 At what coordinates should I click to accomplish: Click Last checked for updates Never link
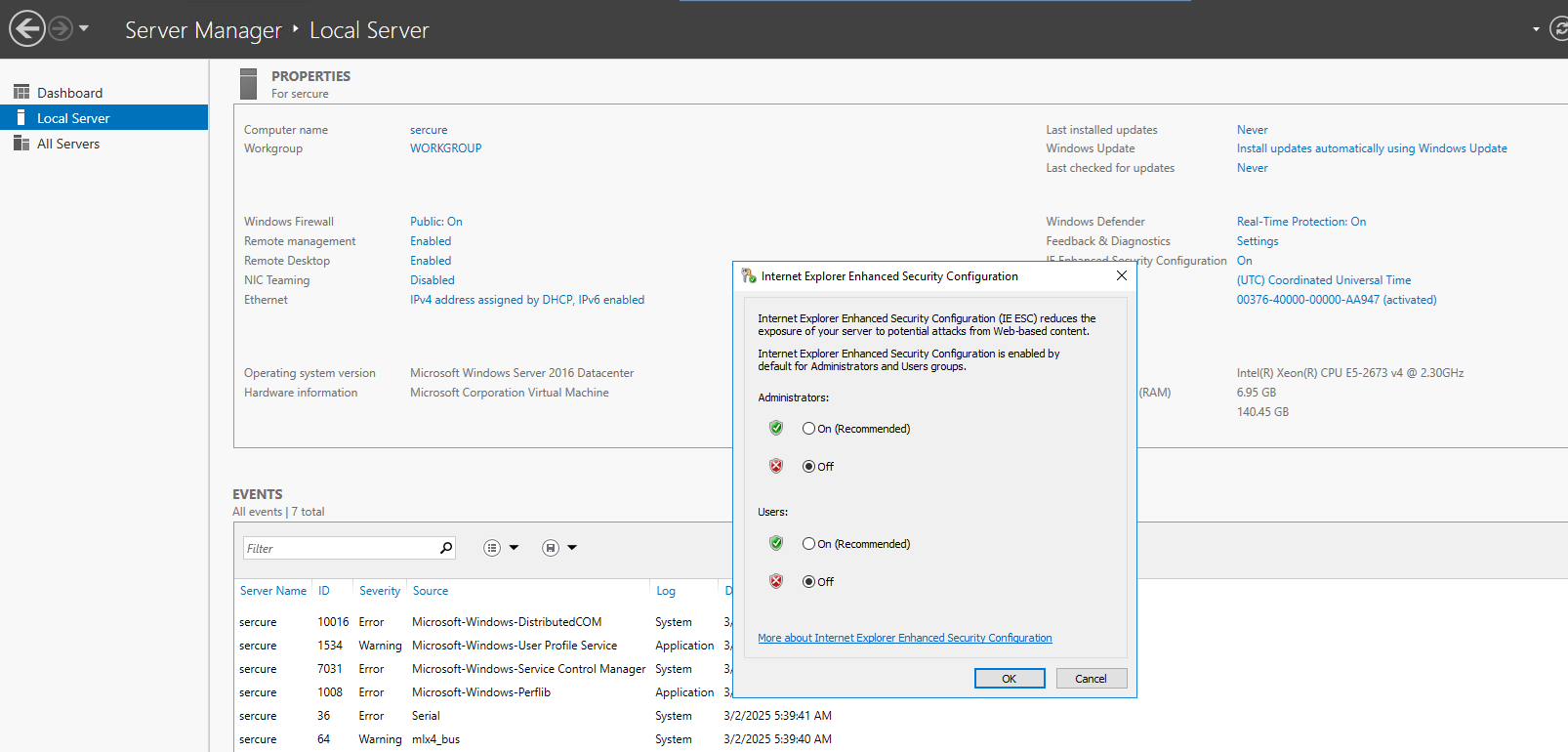coord(1253,168)
